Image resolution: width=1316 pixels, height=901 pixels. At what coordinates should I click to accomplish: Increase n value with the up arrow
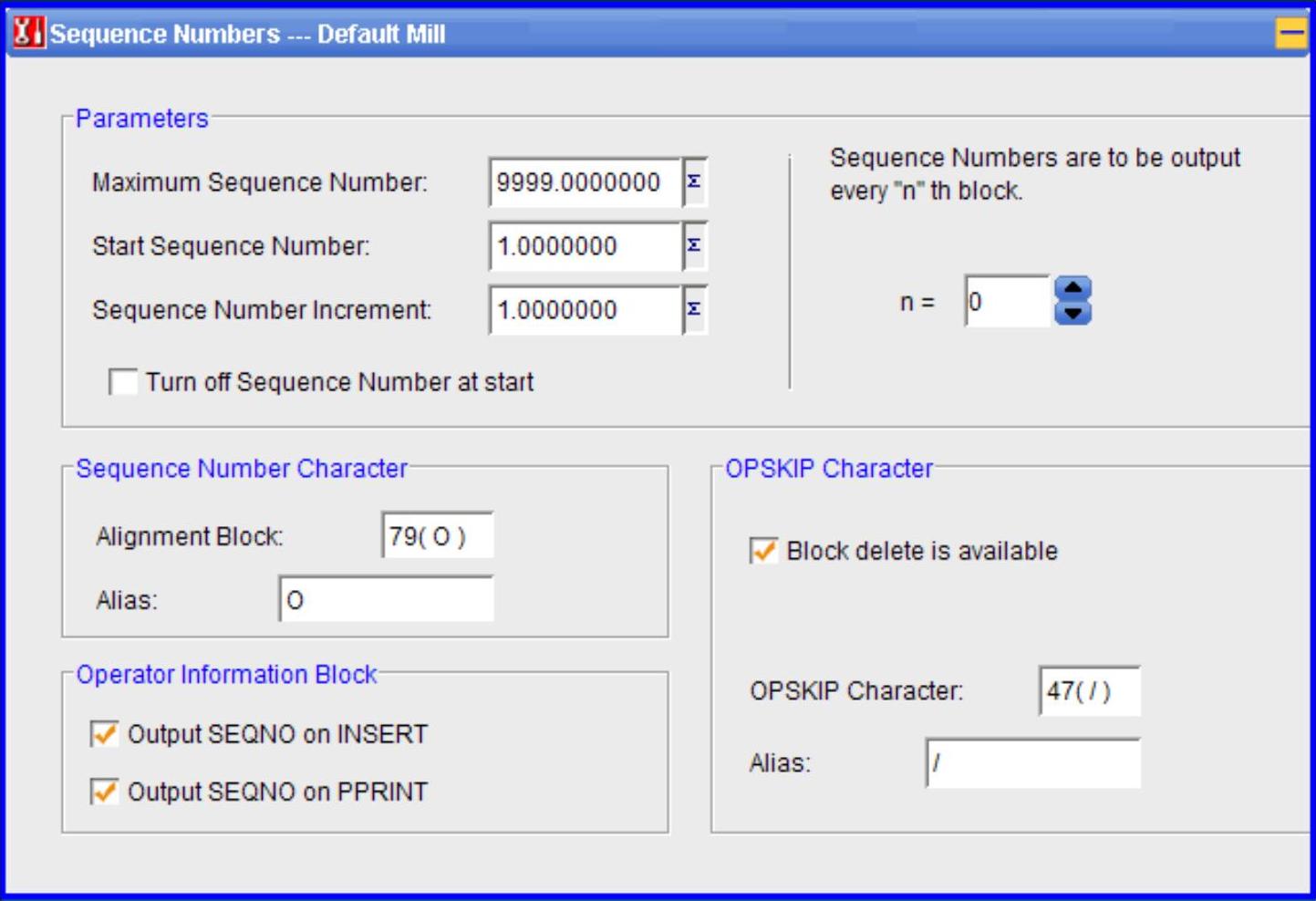[x=1073, y=289]
